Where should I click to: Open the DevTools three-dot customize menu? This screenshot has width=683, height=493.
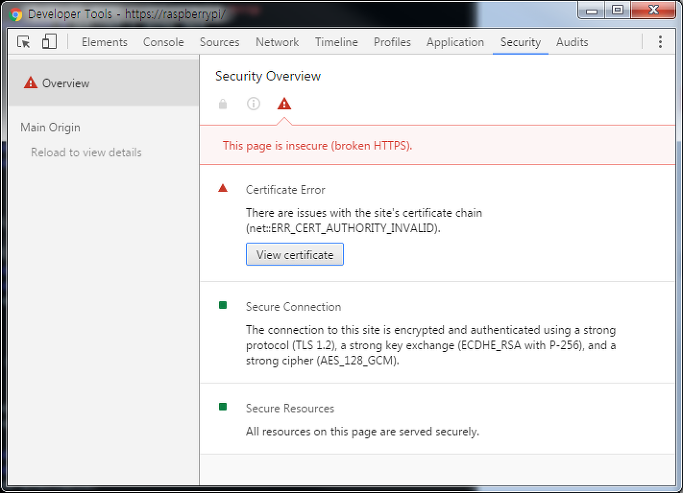[660, 42]
